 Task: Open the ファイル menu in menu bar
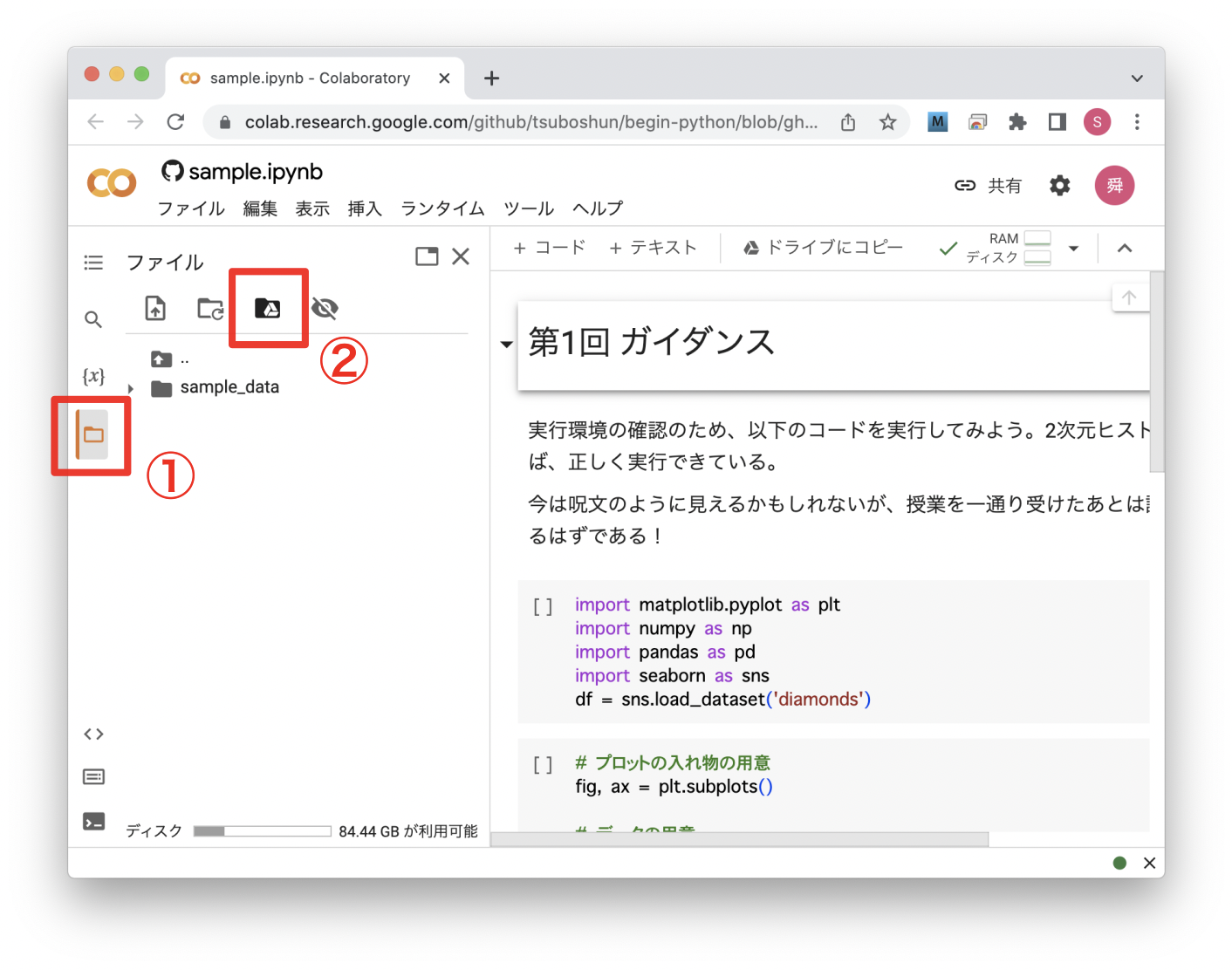point(191,208)
